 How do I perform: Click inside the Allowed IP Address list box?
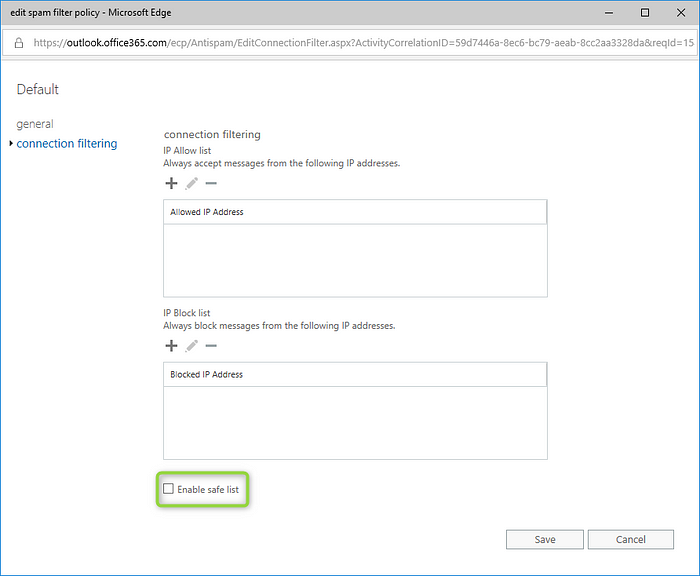pos(355,260)
